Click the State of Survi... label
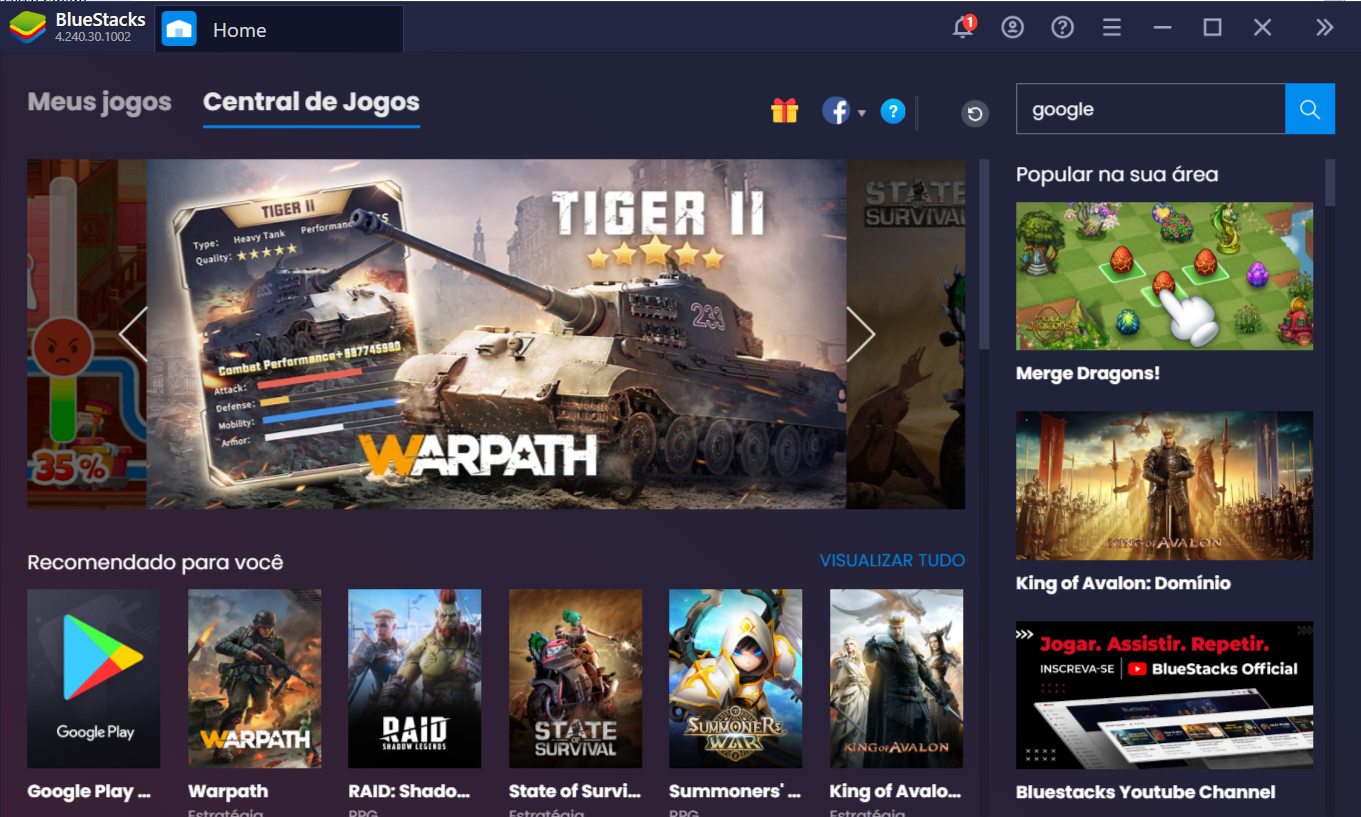The height and width of the screenshot is (817, 1361). [575, 791]
